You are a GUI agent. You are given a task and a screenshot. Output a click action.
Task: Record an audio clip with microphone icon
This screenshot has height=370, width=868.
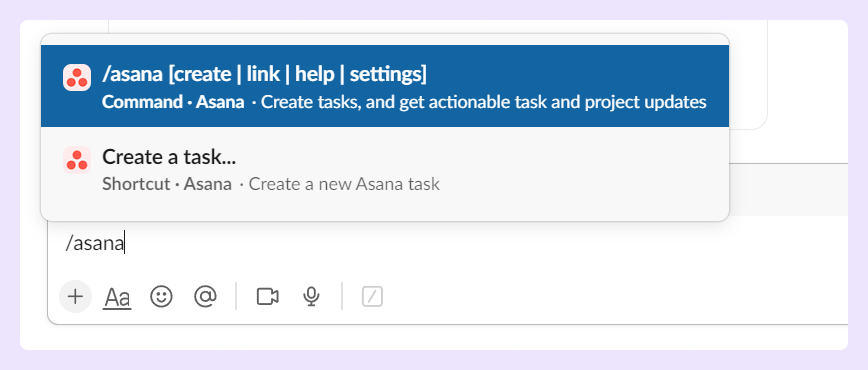[x=311, y=297]
